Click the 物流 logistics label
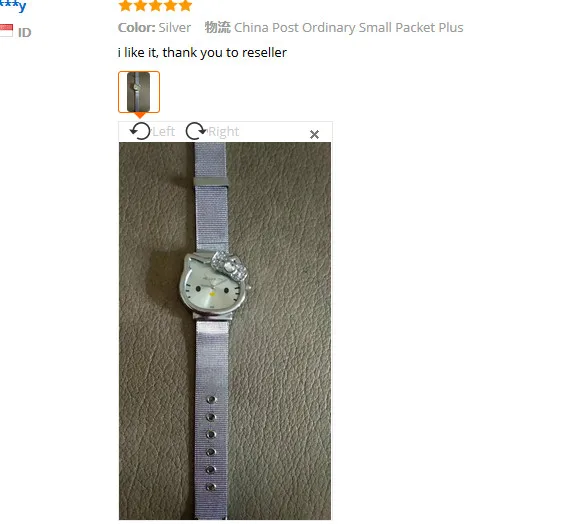This screenshot has height=524, width=569. click(x=217, y=27)
